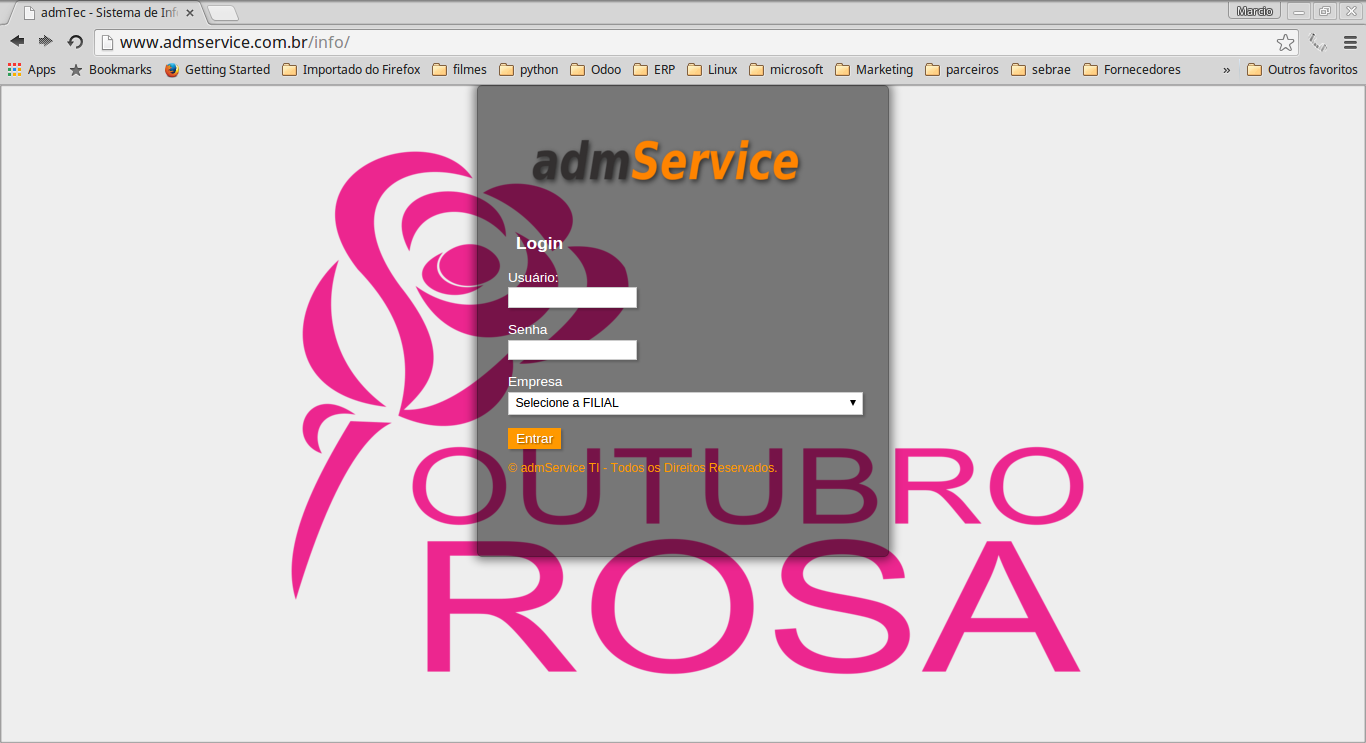
Task: Click the browser back arrow
Action: tap(17, 41)
